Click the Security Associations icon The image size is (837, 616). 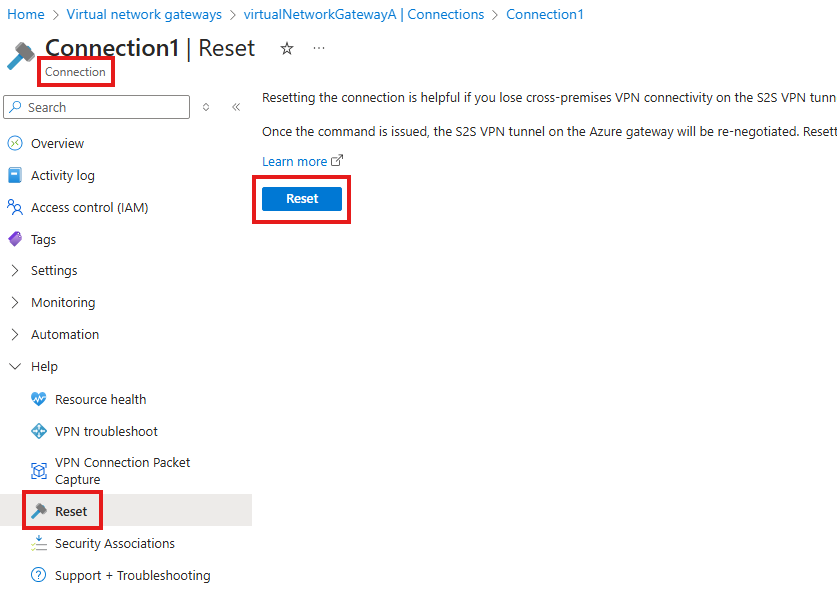[38, 543]
